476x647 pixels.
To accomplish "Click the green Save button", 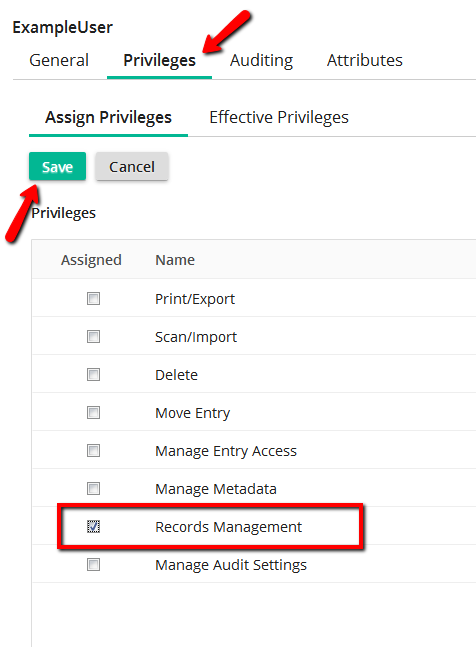I will coord(57,166).
